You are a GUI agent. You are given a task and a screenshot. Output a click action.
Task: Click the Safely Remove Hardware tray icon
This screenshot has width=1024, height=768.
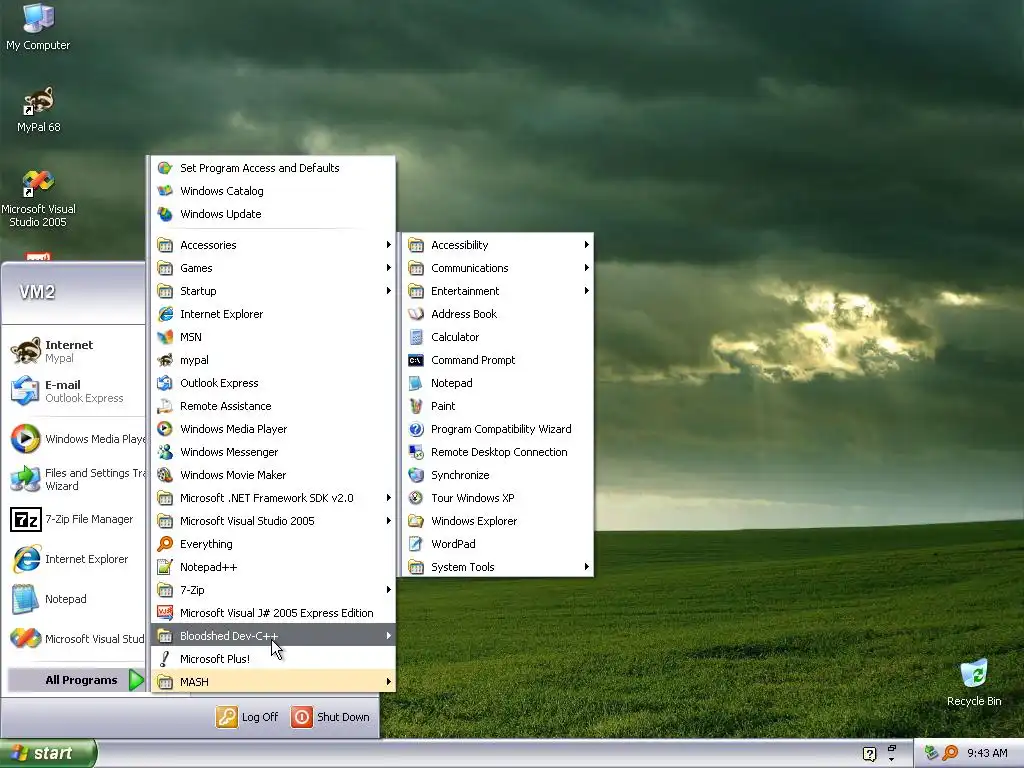(x=931, y=753)
